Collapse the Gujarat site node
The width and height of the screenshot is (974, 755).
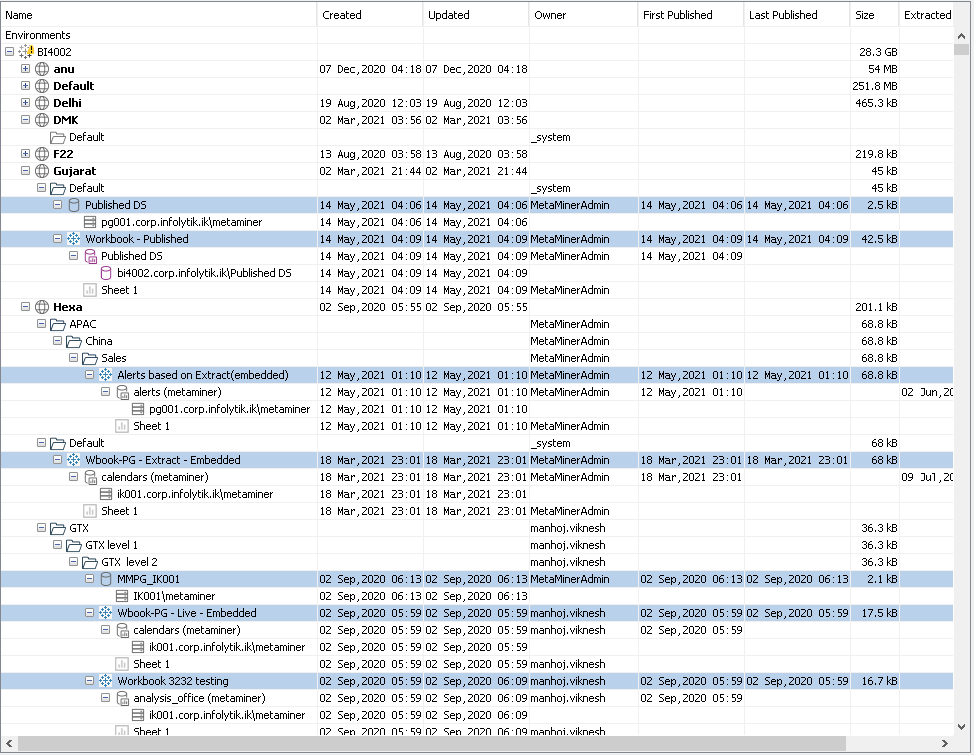[25, 170]
